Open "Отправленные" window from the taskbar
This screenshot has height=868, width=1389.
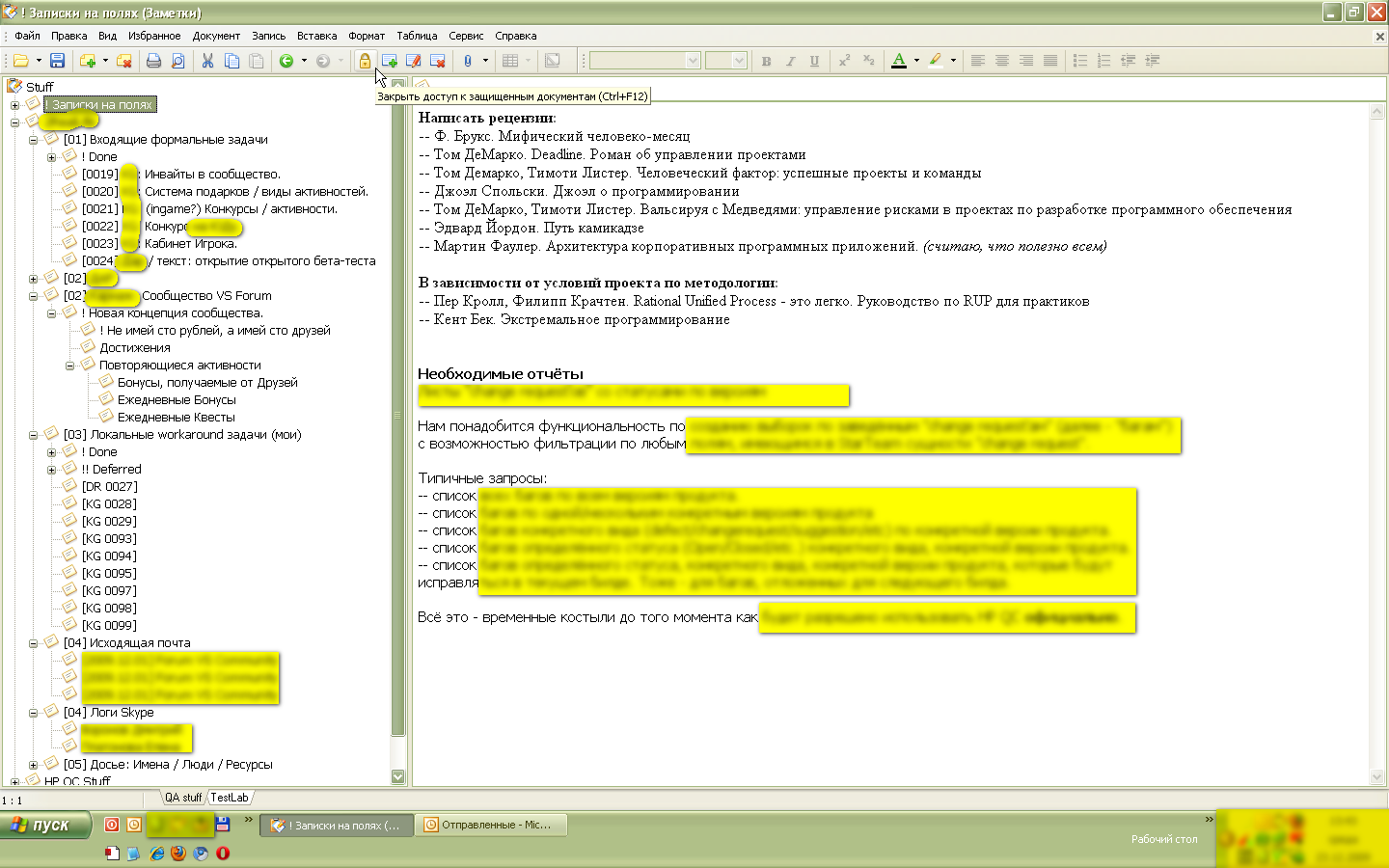(491, 825)
